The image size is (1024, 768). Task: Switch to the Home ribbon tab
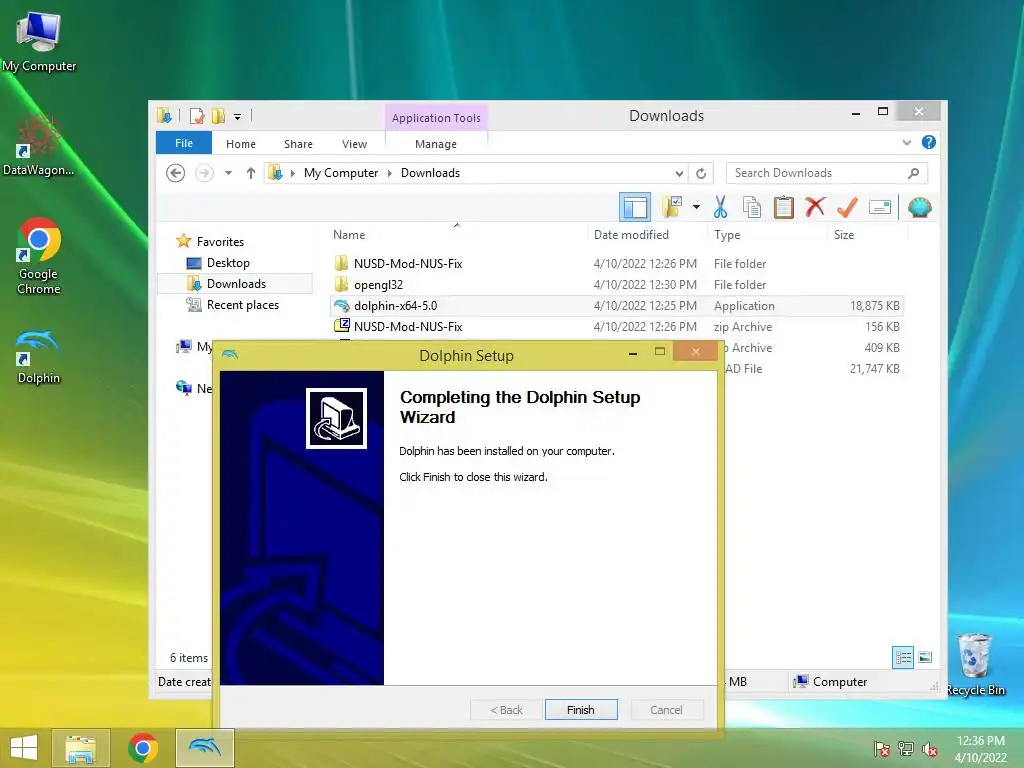tap(241, 144)
